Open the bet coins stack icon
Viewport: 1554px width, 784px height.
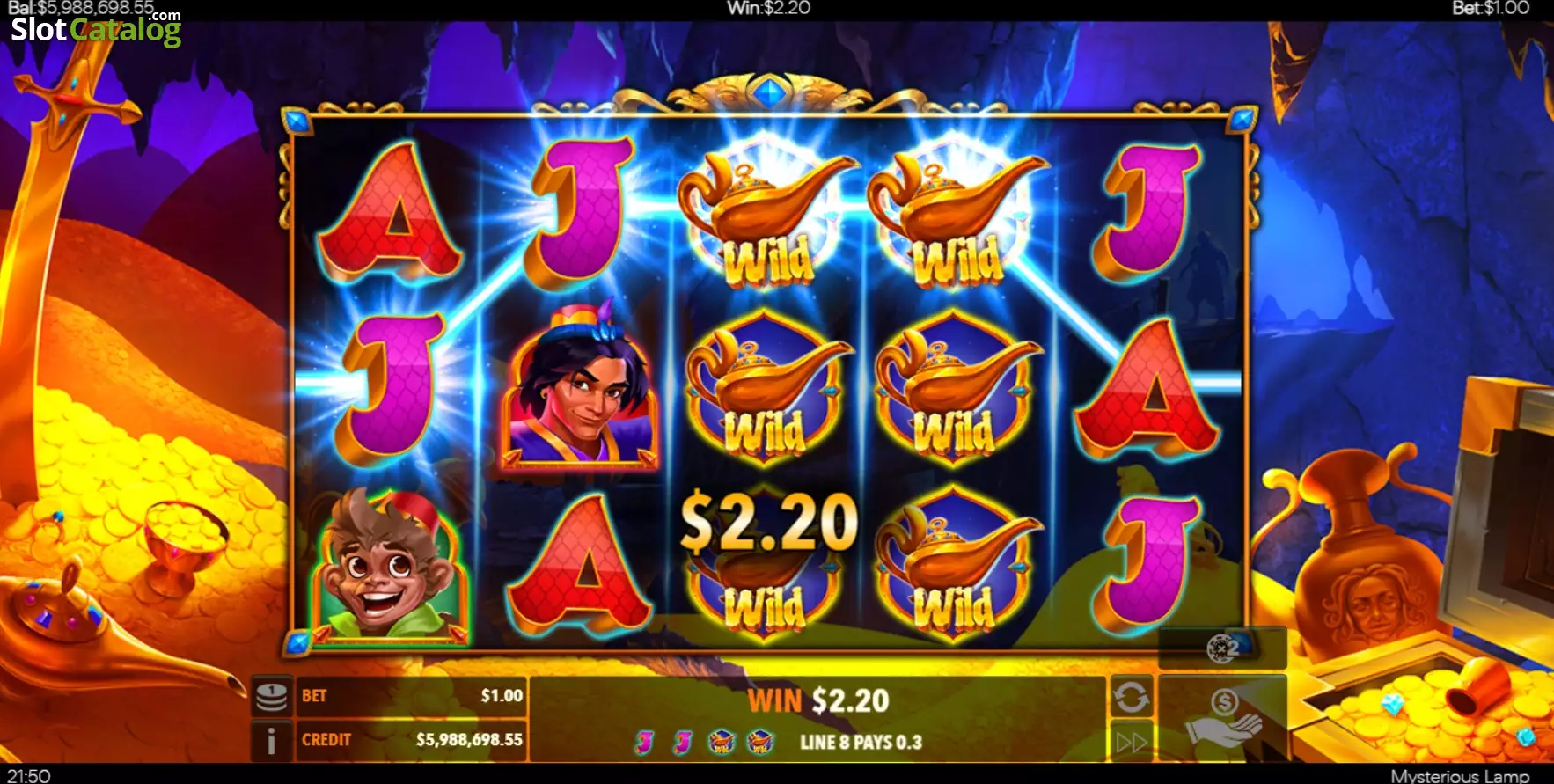[x=272, y=697]
